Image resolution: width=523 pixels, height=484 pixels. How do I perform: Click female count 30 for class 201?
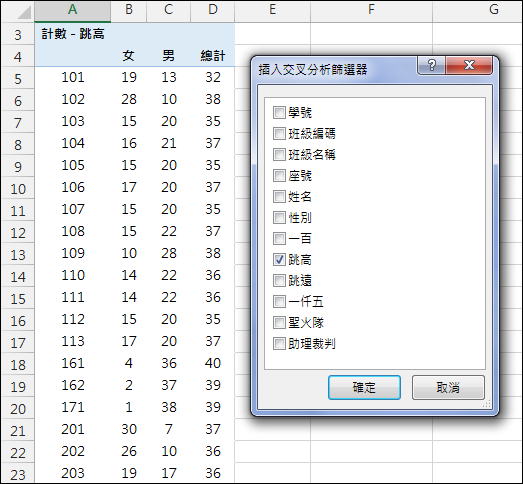tap(129, 430)
